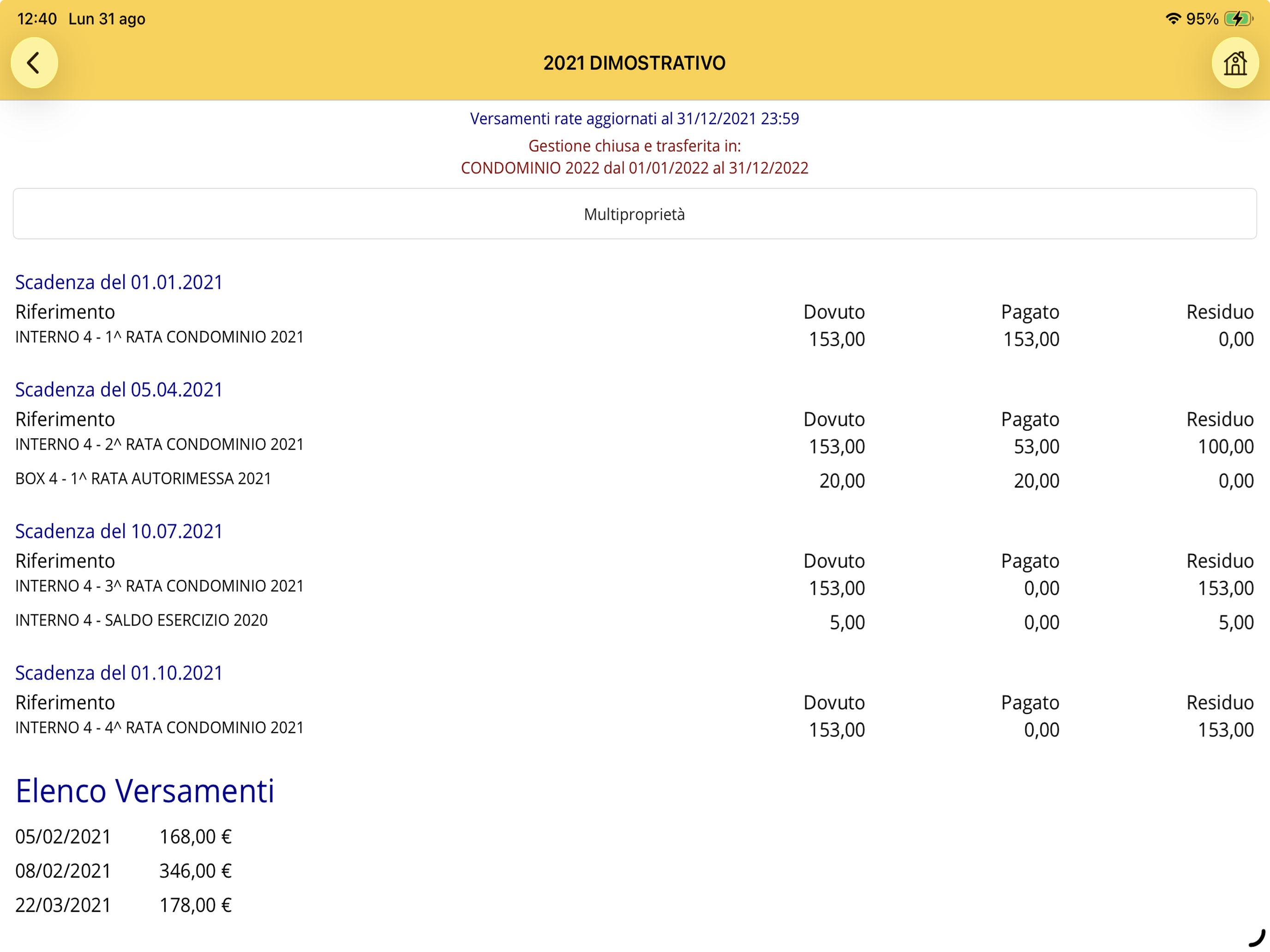Tap INTERNO 4 - 3^ RATA CONDOMINIO 2021
The height and width of the screenshot is (952, 1270).
(x=159, y=586)
